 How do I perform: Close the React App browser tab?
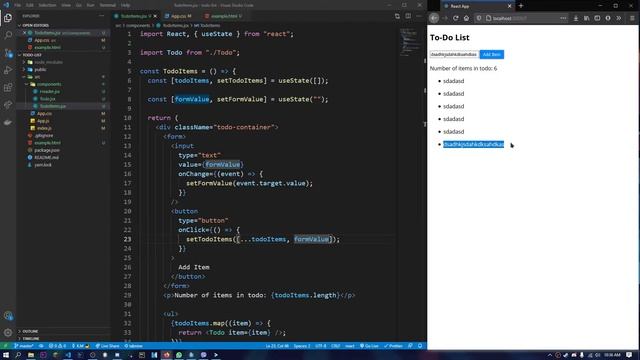click(x=509, y=6)
